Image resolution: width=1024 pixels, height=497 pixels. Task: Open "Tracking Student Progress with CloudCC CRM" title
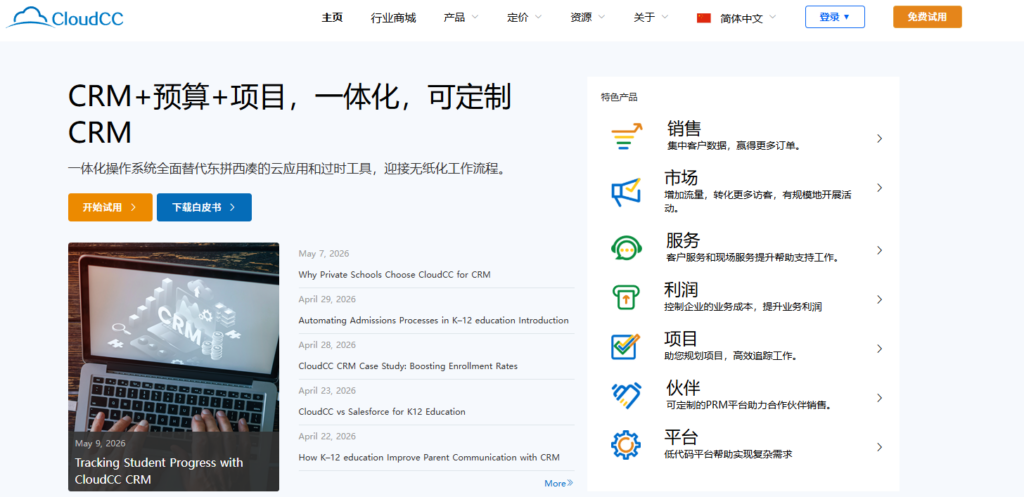pyautogui.click(x=159, y=471)
